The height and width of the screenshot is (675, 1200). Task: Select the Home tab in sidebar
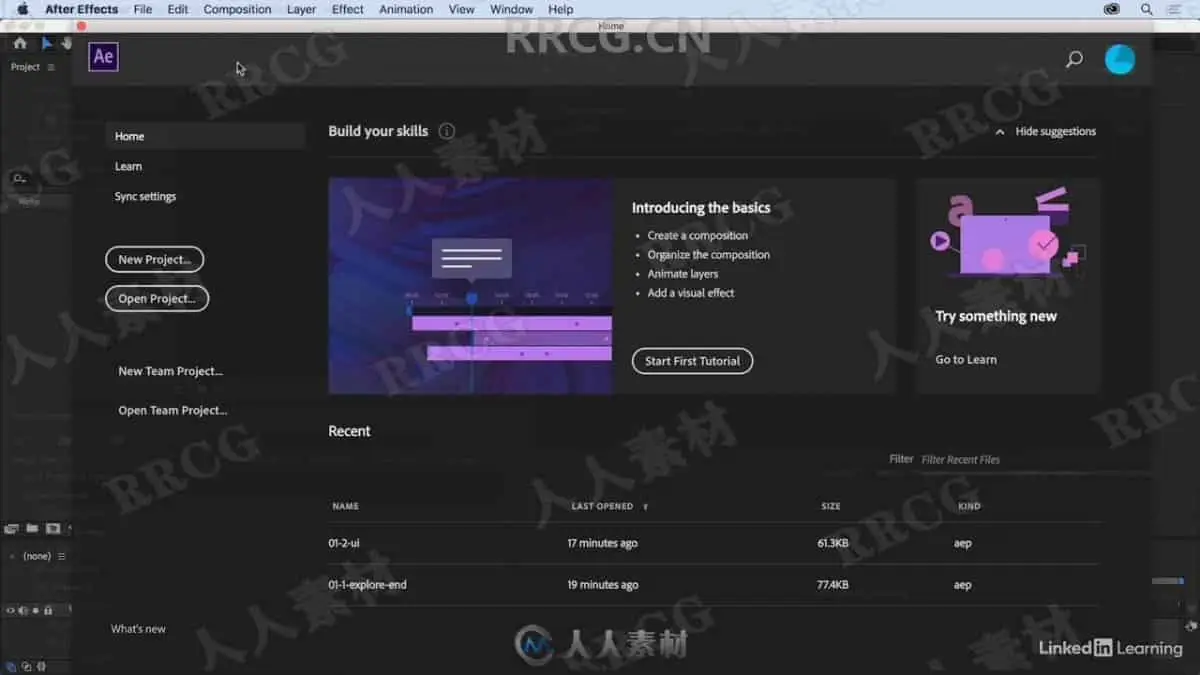[x=205, y=136]
